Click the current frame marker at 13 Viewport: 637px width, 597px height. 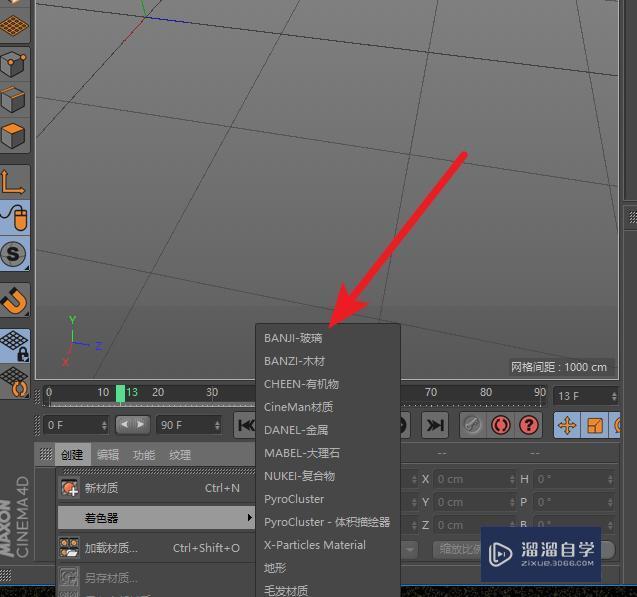[120, 394]
